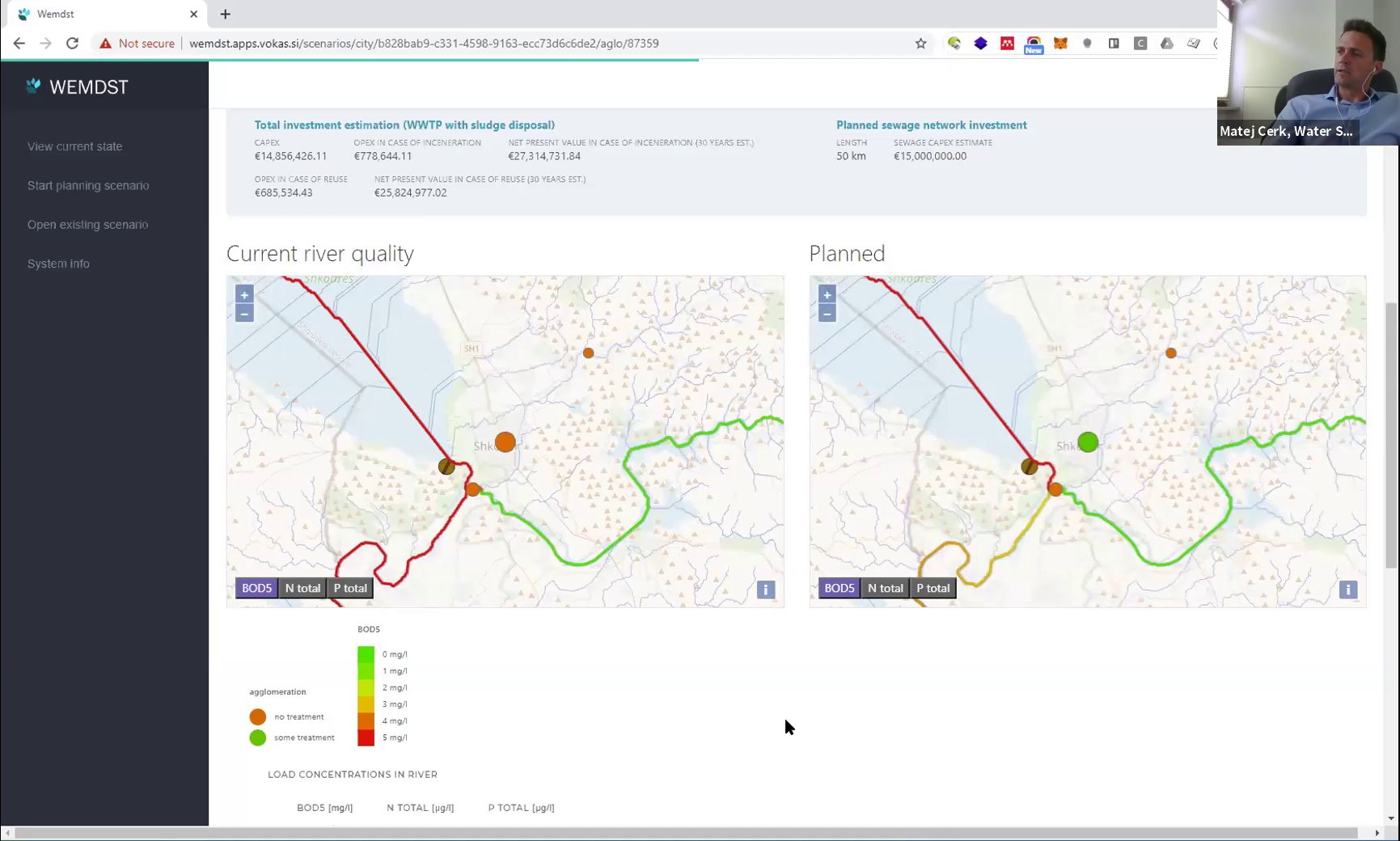
Task: Click no treatment orange legend circle
Action: (257, 716)
